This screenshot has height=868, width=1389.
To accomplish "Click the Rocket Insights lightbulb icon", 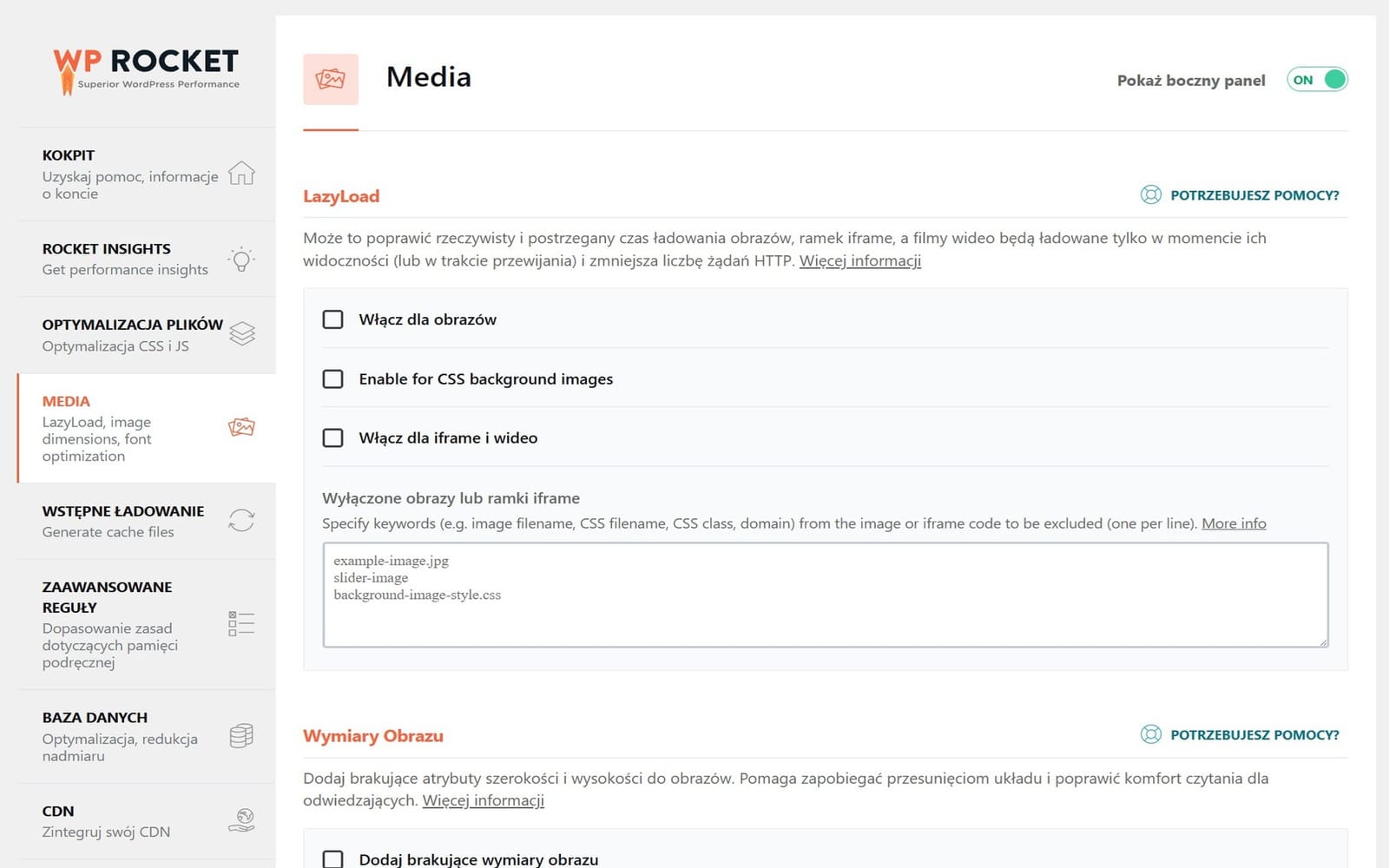I will point(241,259).
